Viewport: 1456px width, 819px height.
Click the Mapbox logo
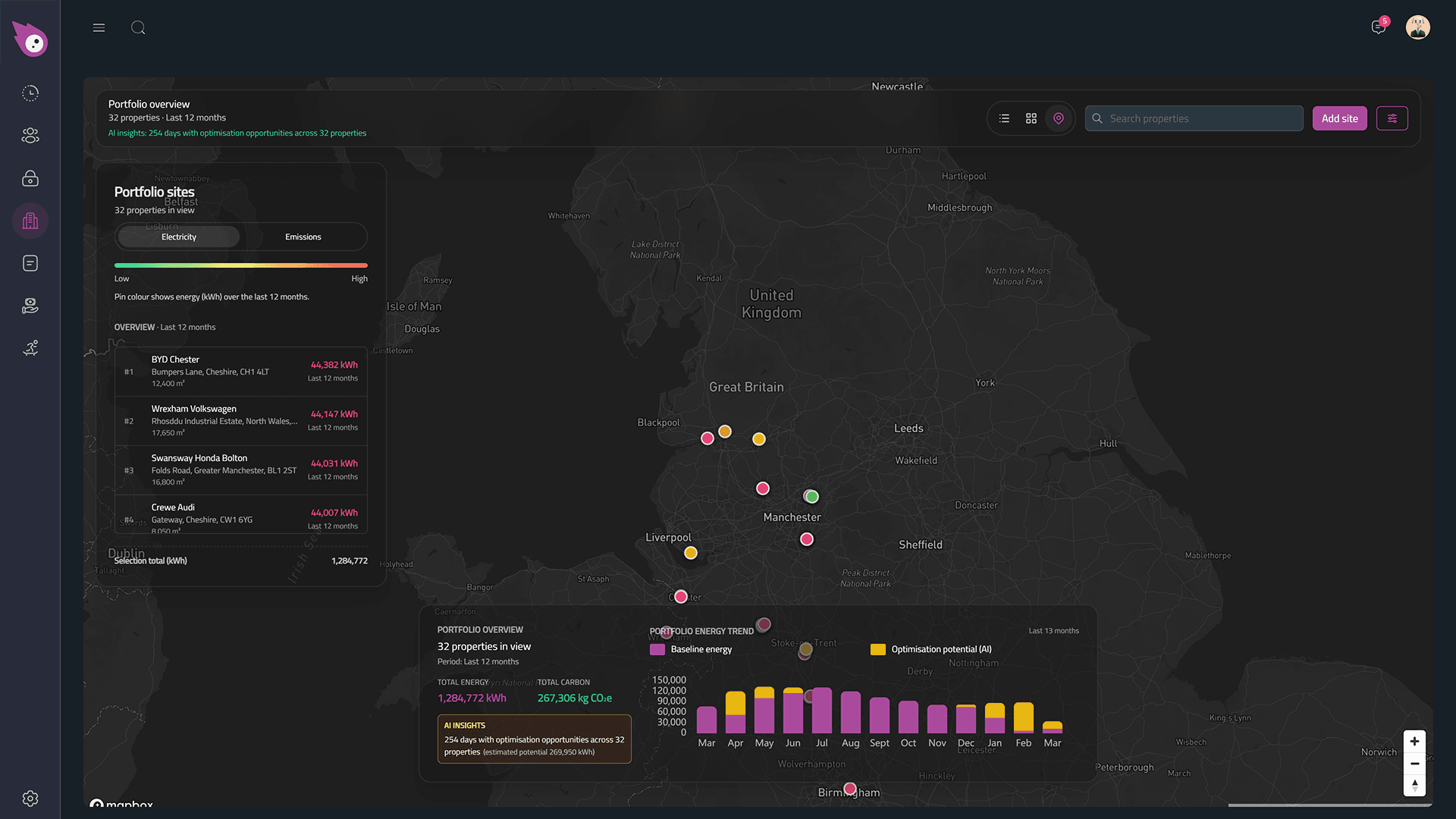coord(121,803)
